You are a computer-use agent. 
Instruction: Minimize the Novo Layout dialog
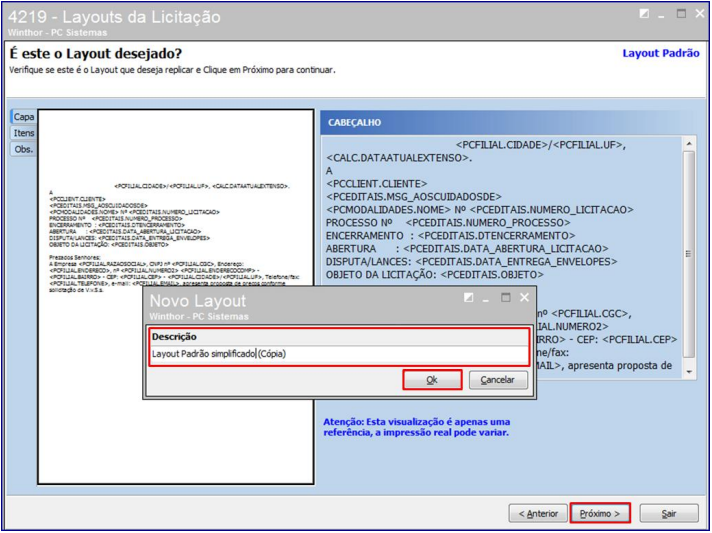tap(485, 299)
